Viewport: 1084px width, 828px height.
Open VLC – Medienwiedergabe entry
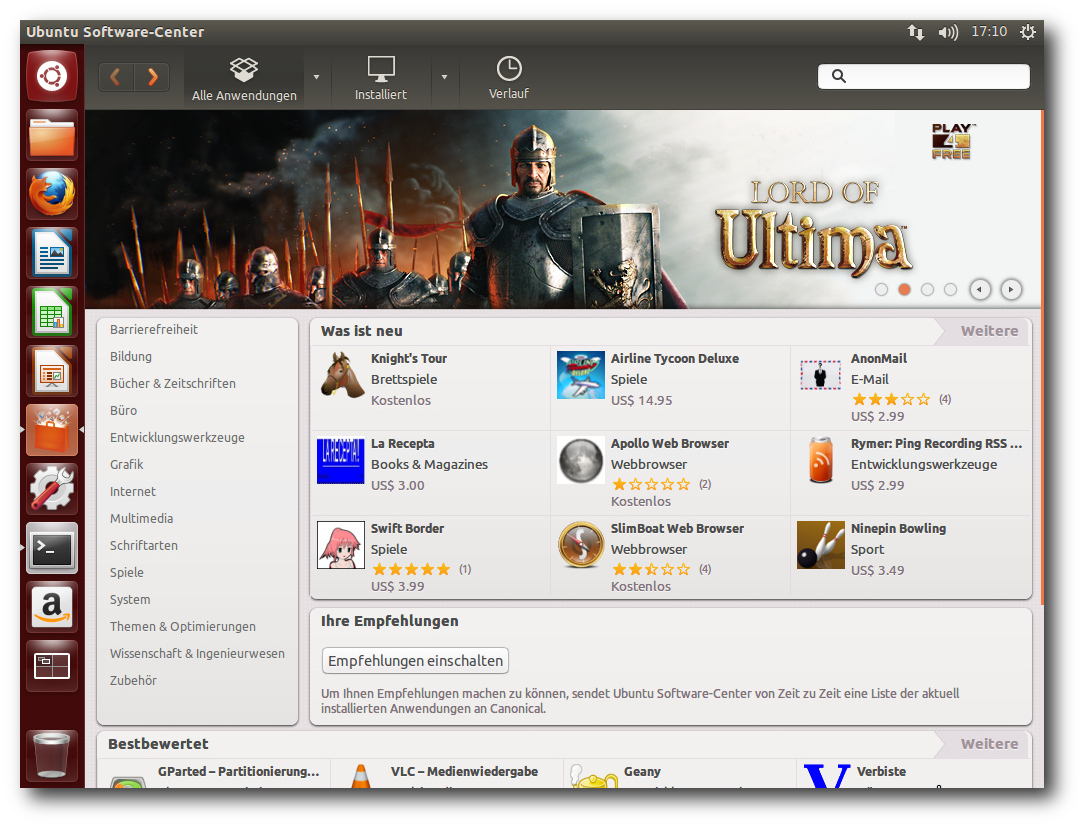coord(447,773)
